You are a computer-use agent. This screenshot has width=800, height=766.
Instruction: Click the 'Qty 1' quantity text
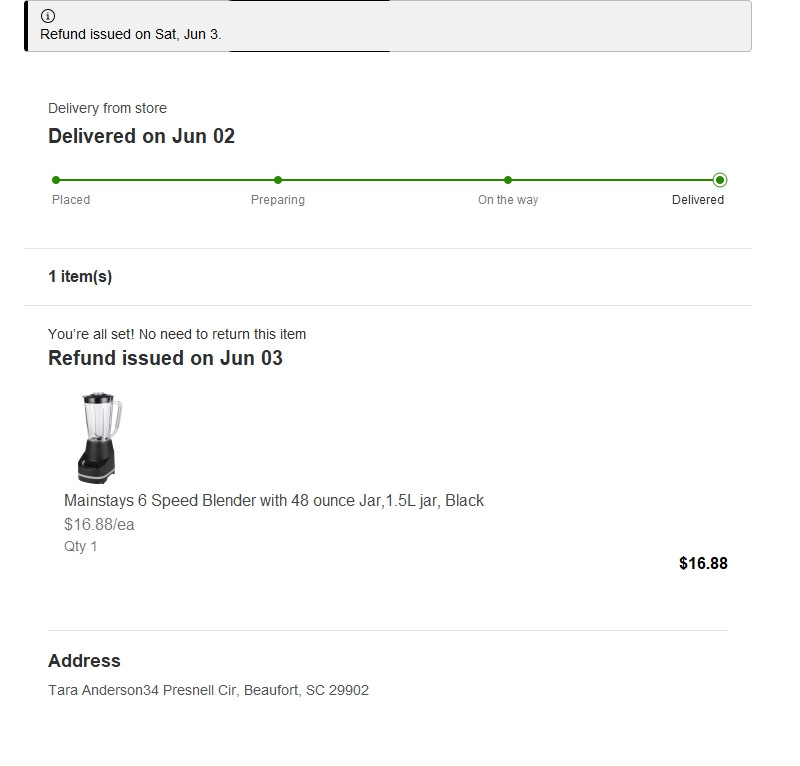coord(81,546)
